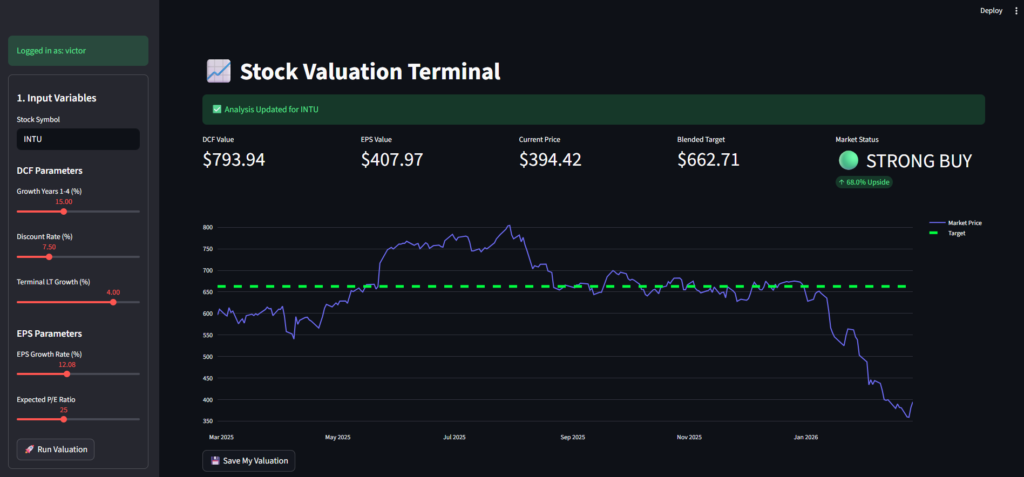1024x477 pixels.
Task: Click the up arrow in Upside badge
Action: pos(841,182)
